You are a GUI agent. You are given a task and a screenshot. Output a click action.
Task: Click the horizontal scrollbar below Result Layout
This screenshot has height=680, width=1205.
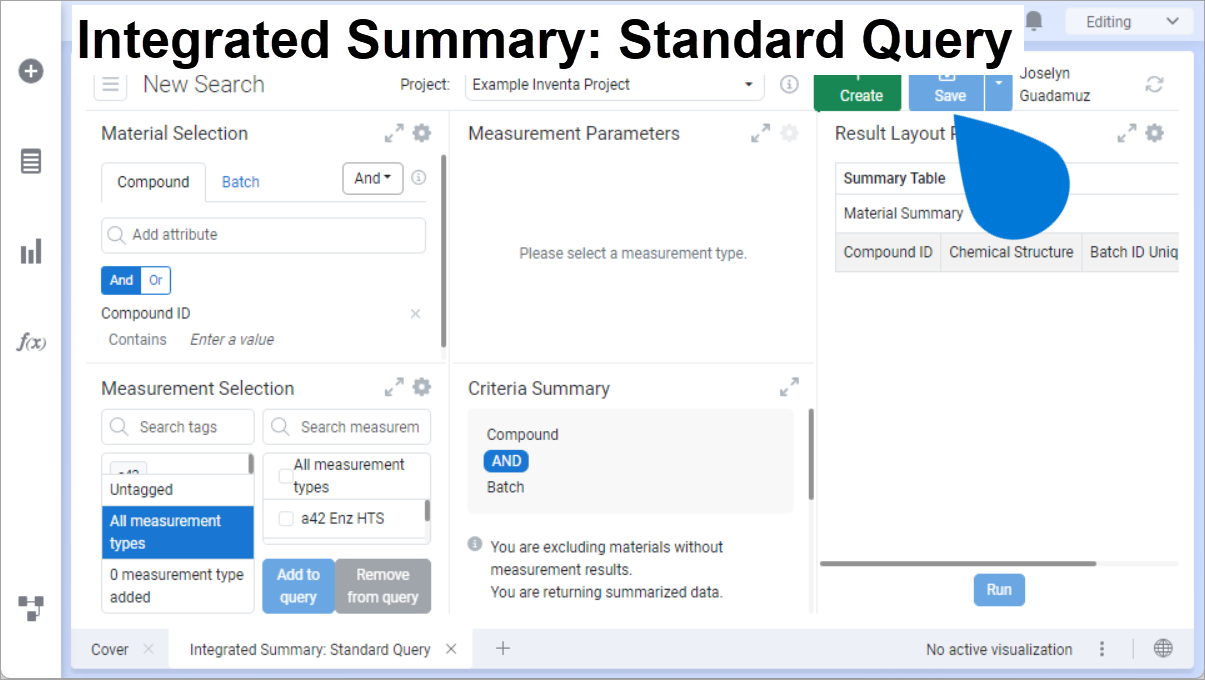[x=960, y=565]
